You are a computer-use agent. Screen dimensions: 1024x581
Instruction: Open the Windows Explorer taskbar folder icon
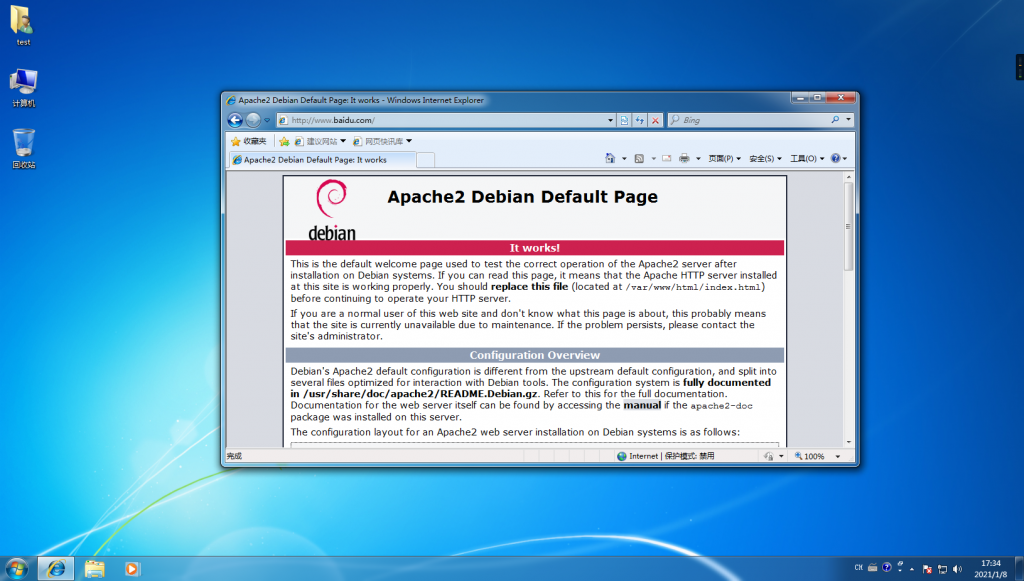click(x=95, y=569)
